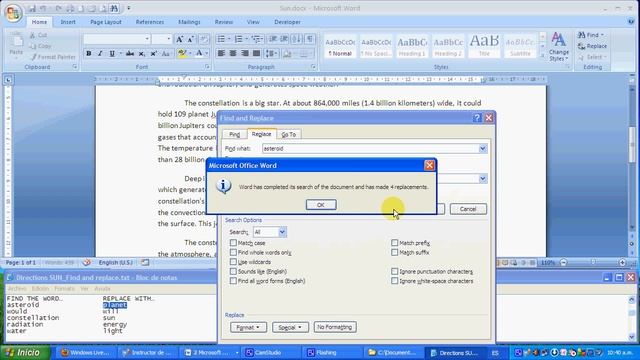Open the Search direction All dropdown

coord(282,232)
